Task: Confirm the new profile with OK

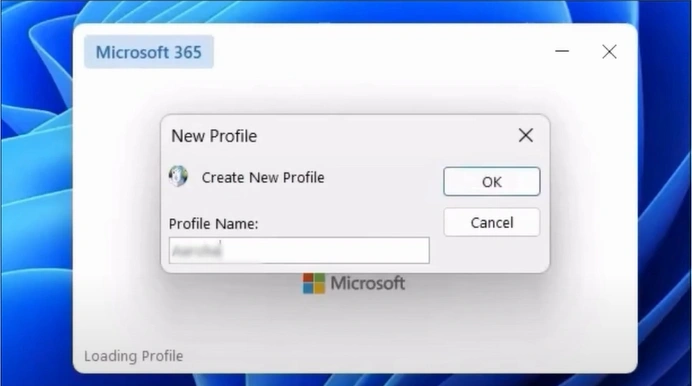Action: click(492, 181)
